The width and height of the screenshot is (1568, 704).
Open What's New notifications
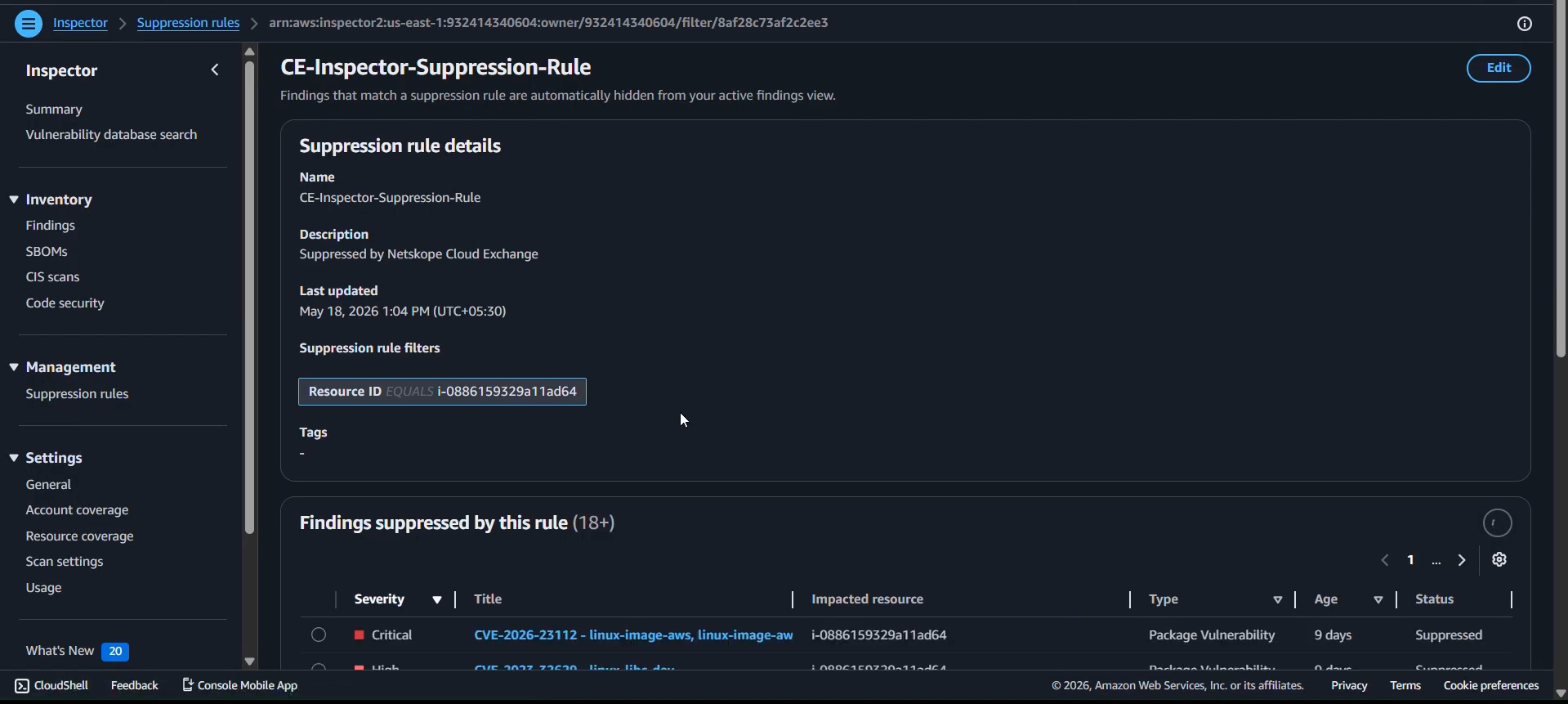(77, 651)
